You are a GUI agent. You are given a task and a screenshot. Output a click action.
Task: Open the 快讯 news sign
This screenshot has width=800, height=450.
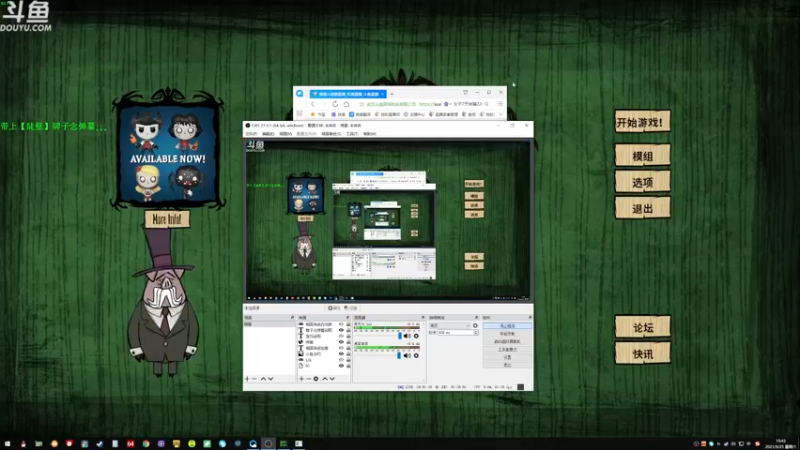[642, 354]
